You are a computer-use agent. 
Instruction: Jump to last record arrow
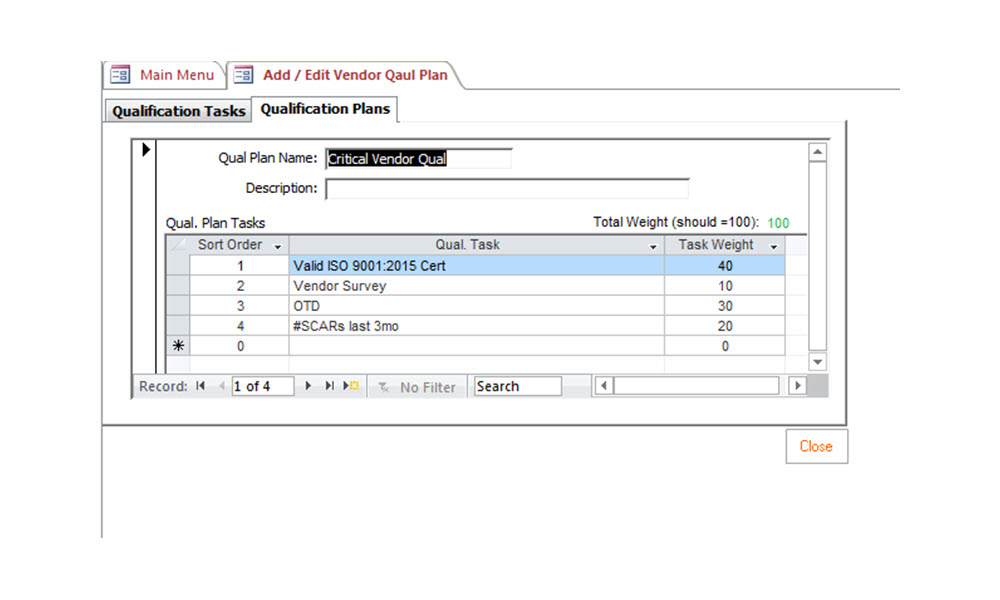coord(329,386)
